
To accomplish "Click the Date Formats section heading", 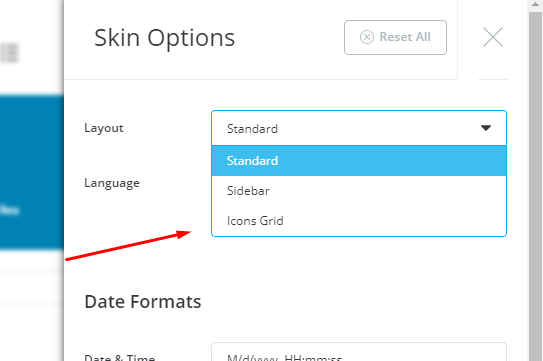I will pyautogui.click(x=143, y=302).
